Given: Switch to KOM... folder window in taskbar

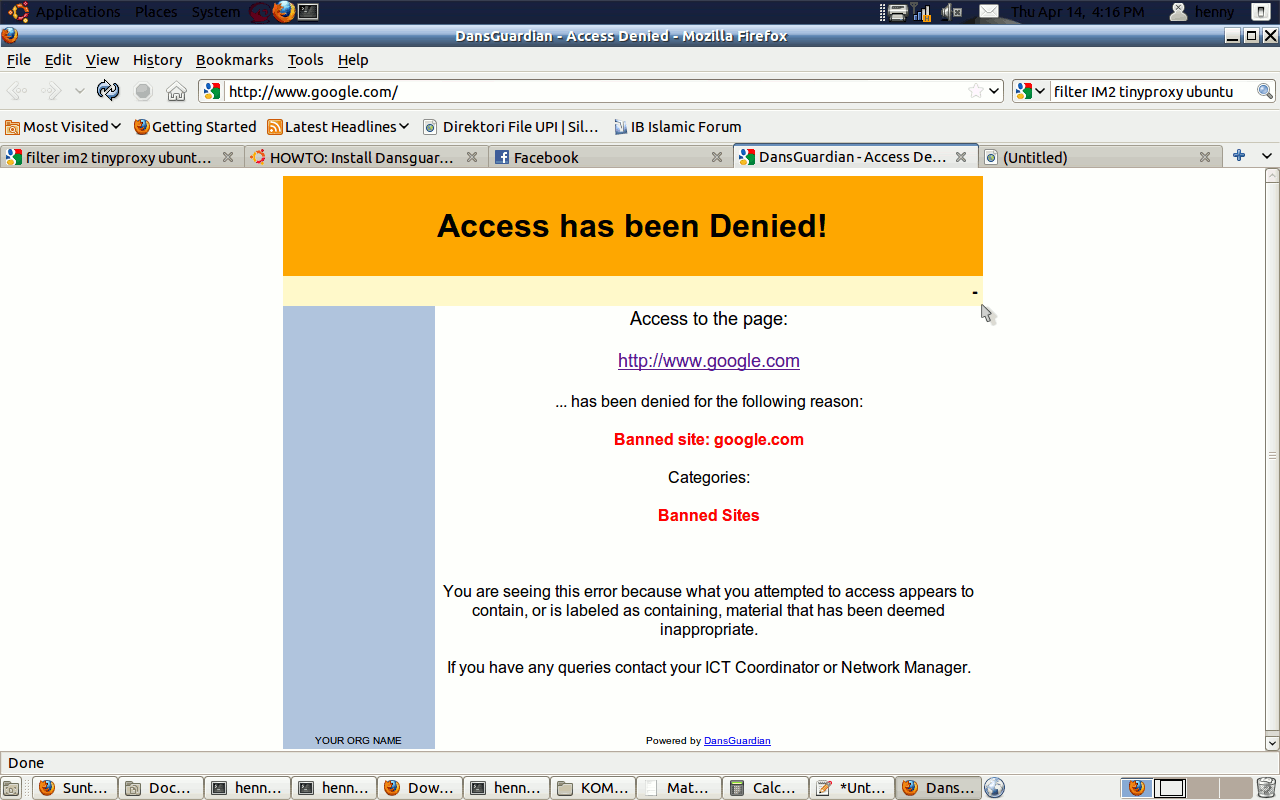Looking at the screenshot, I should 595,788.
